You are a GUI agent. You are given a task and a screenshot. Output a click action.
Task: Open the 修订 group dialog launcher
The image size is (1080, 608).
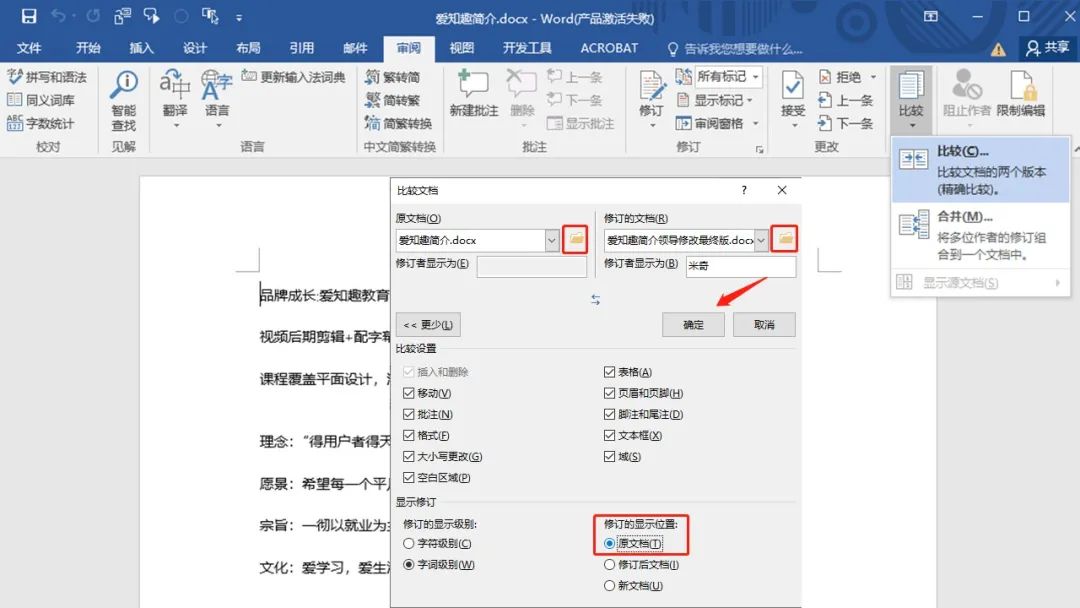click(759, 149)
